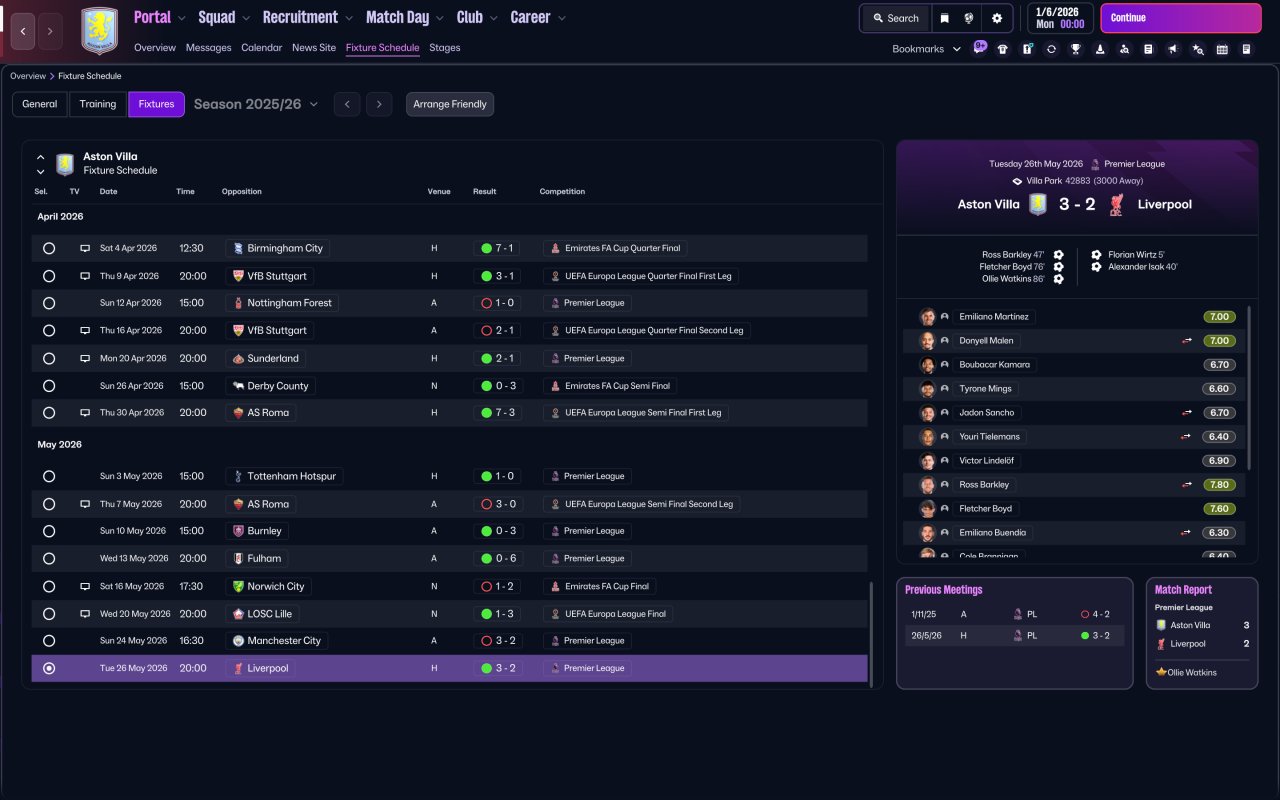Click the calendar grid bookmark icon
The height and width of the screenshot is (800, 1280).
pos(1222,49)
